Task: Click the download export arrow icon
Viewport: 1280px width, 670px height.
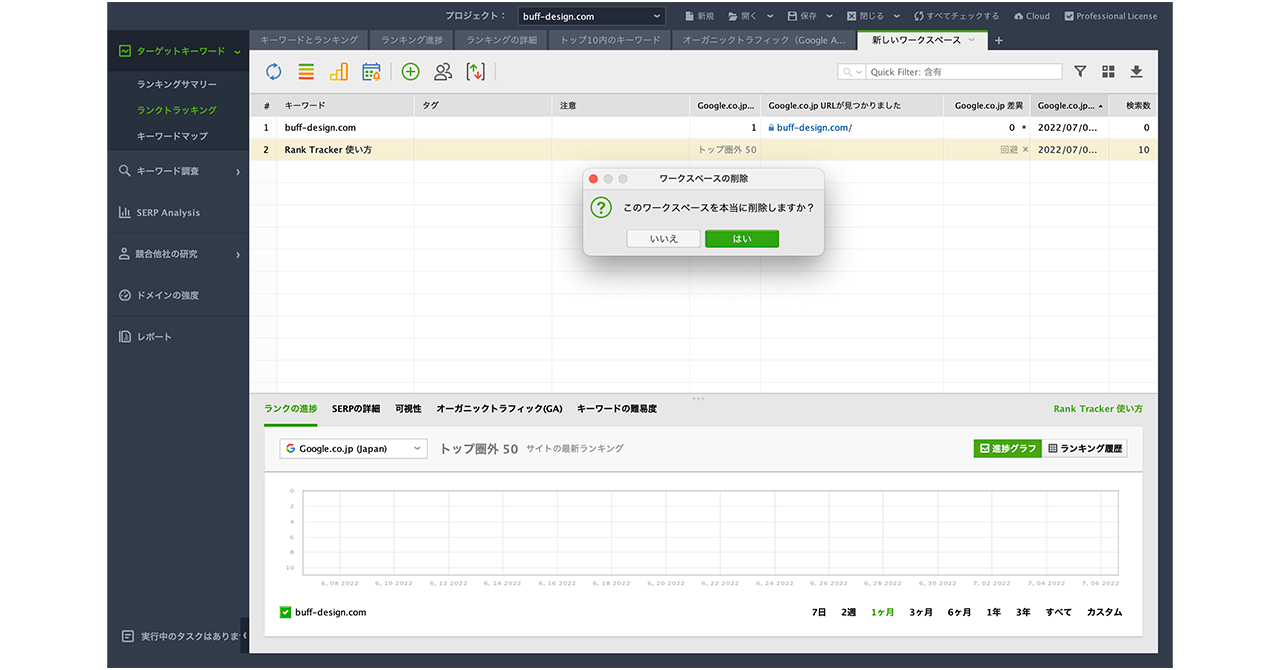Action: click(x=1136, y=72)
